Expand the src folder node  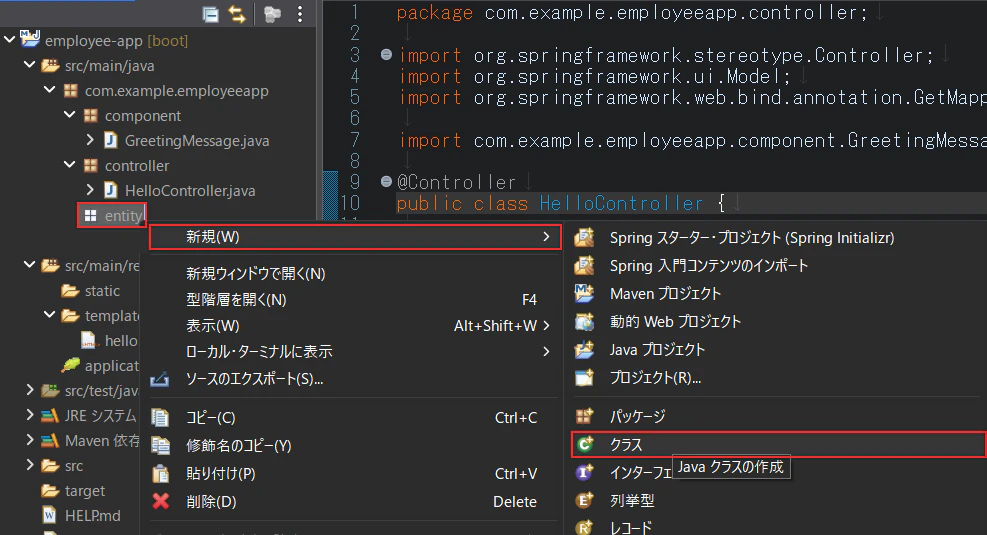30,465
